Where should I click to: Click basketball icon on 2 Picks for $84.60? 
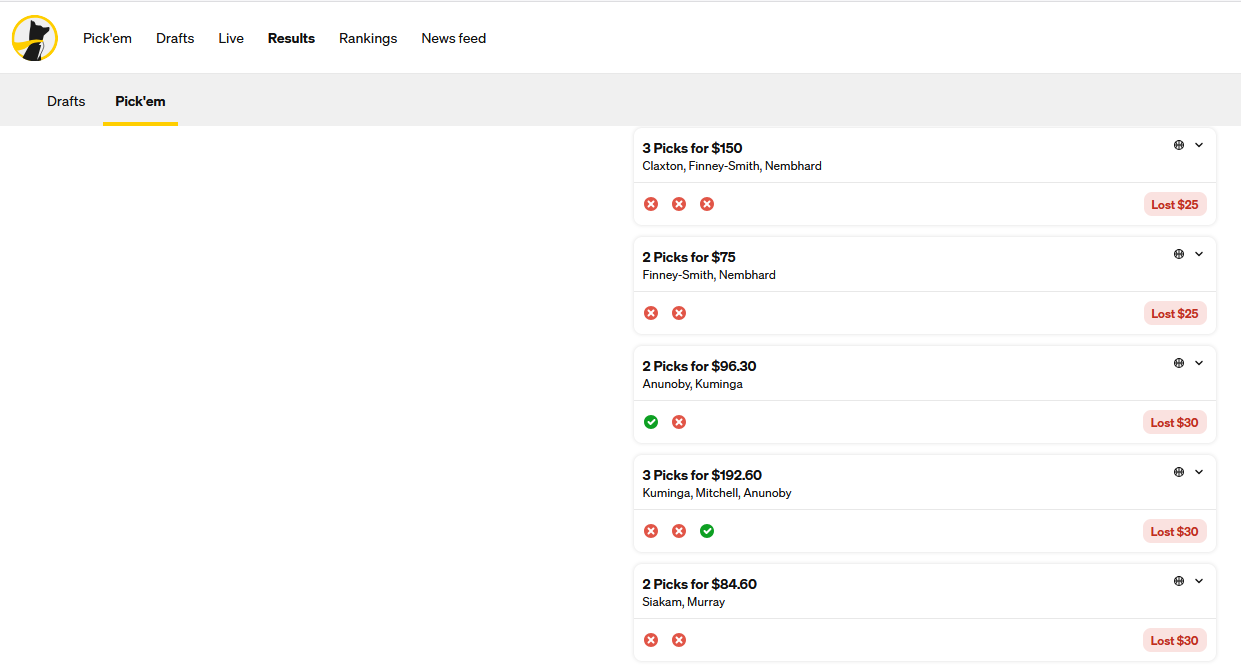1179,581
